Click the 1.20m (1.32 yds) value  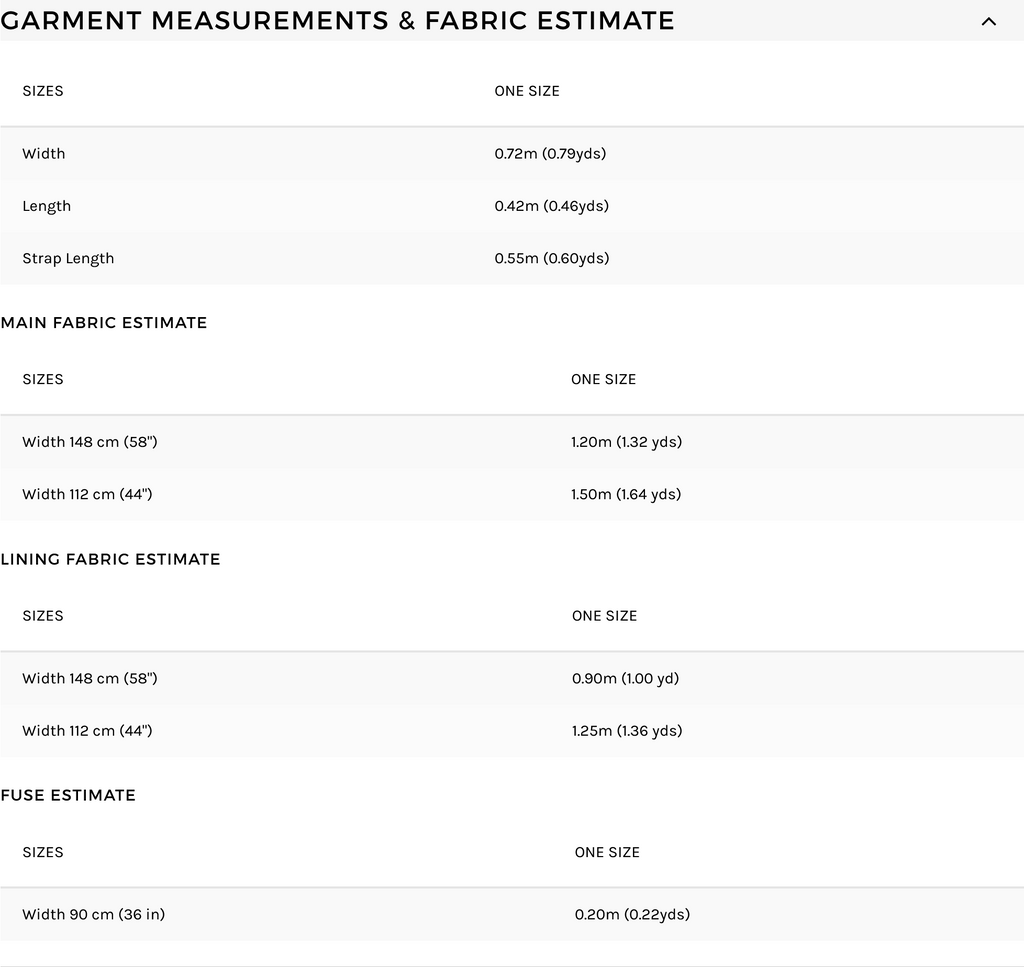click(x=626, y=442)
